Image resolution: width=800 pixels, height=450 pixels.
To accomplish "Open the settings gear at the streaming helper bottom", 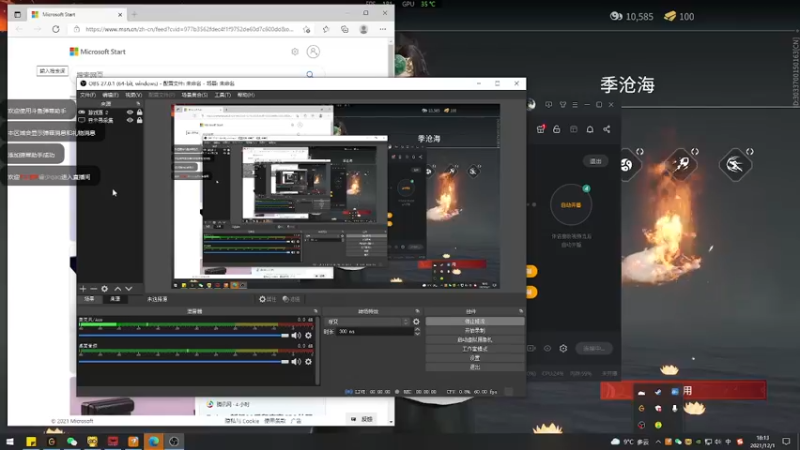I will tap(563, 348).
